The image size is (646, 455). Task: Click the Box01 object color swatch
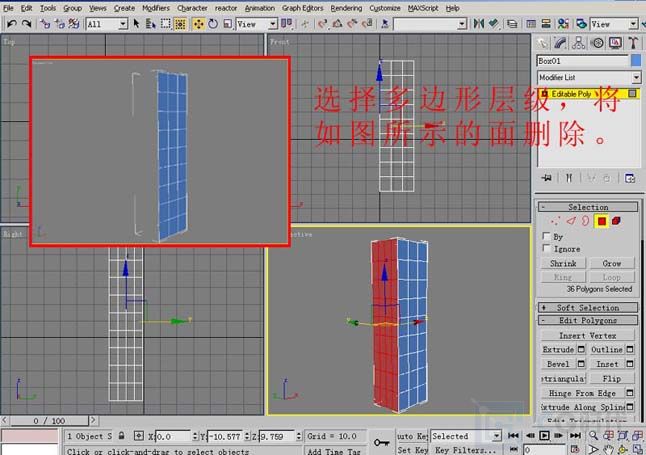[x=636, y=61]
